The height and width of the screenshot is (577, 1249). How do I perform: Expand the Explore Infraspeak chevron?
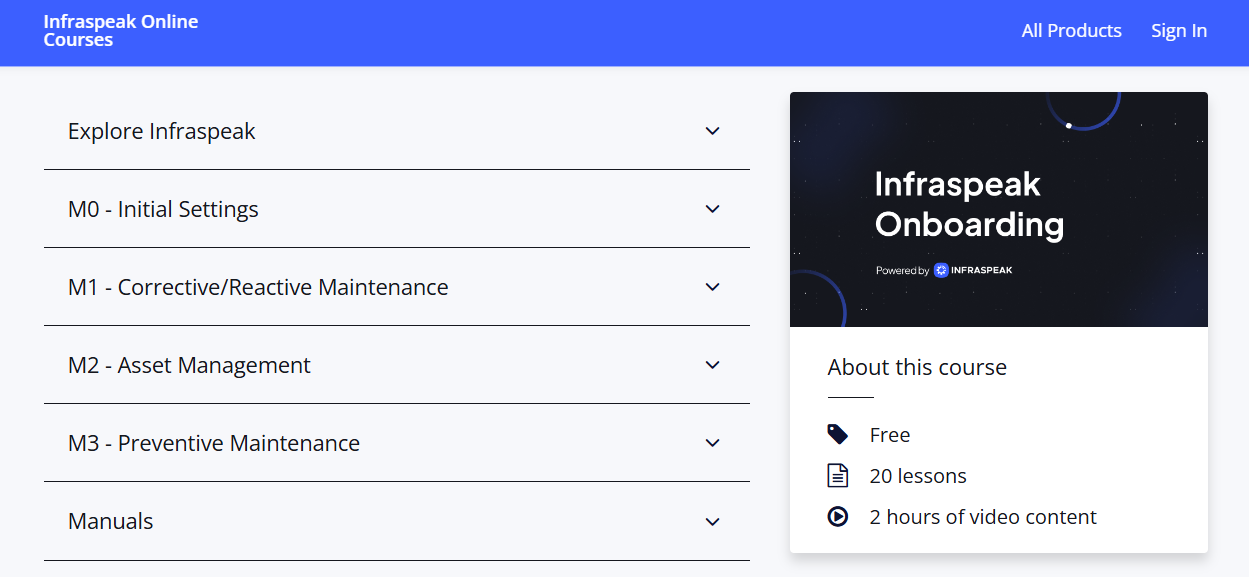[713, 131]
